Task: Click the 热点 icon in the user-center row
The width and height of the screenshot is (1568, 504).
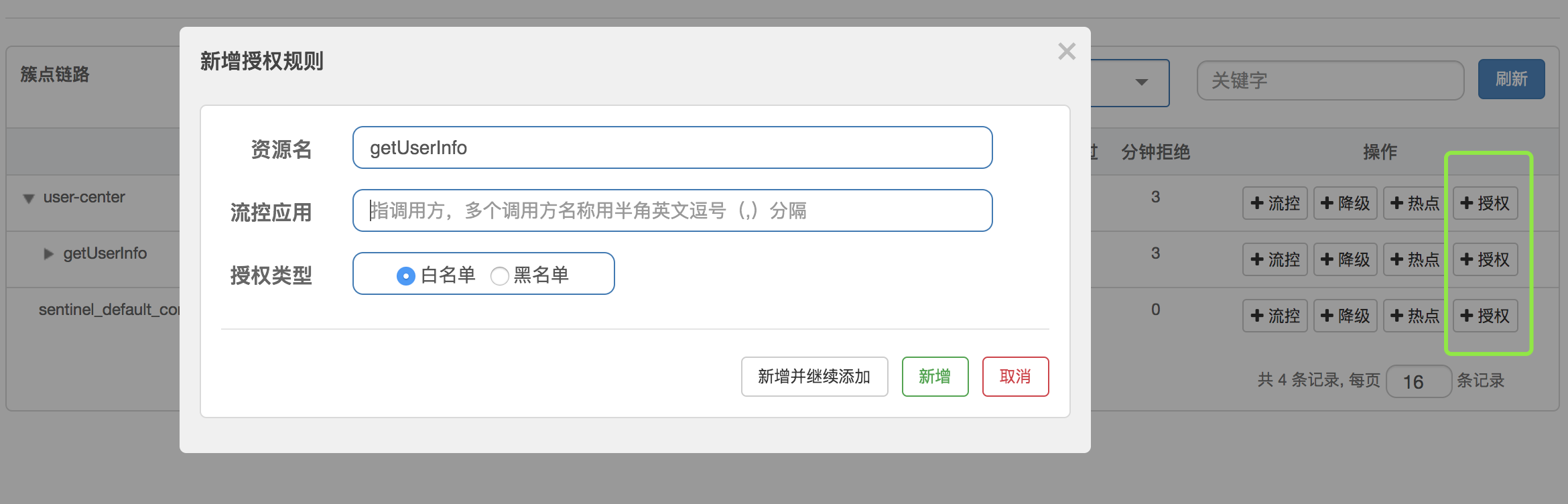Action: 1414,202
